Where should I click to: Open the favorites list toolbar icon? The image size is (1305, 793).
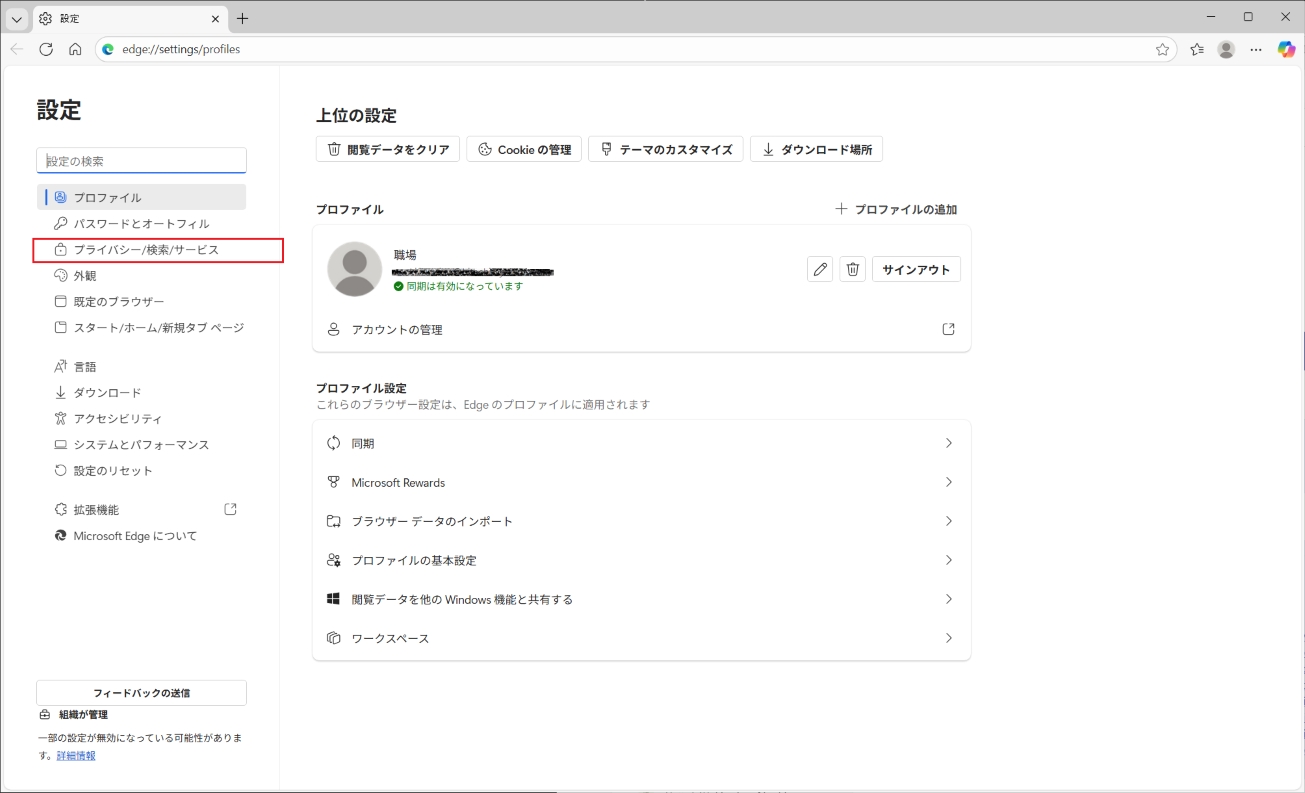point(1197,49)
